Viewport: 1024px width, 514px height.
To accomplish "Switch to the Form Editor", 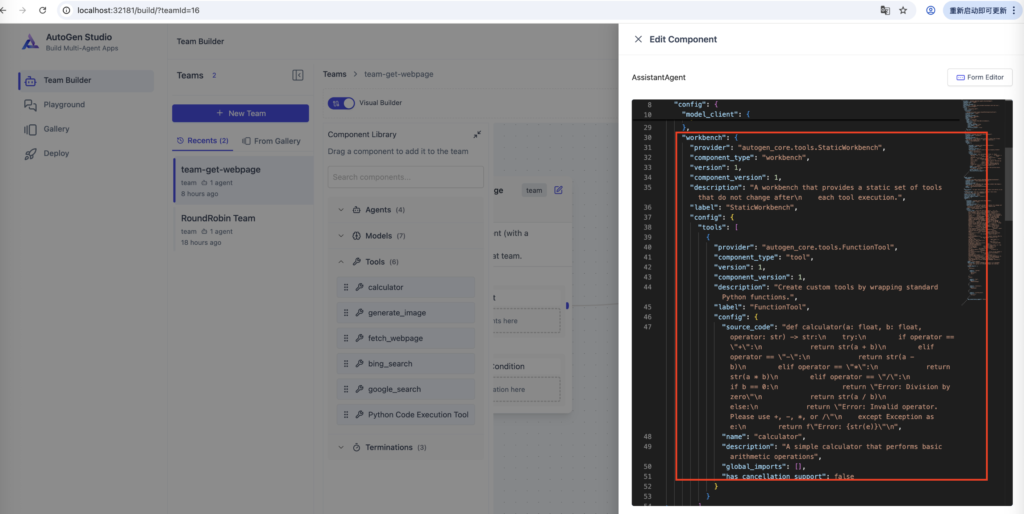I will point(980,77).
